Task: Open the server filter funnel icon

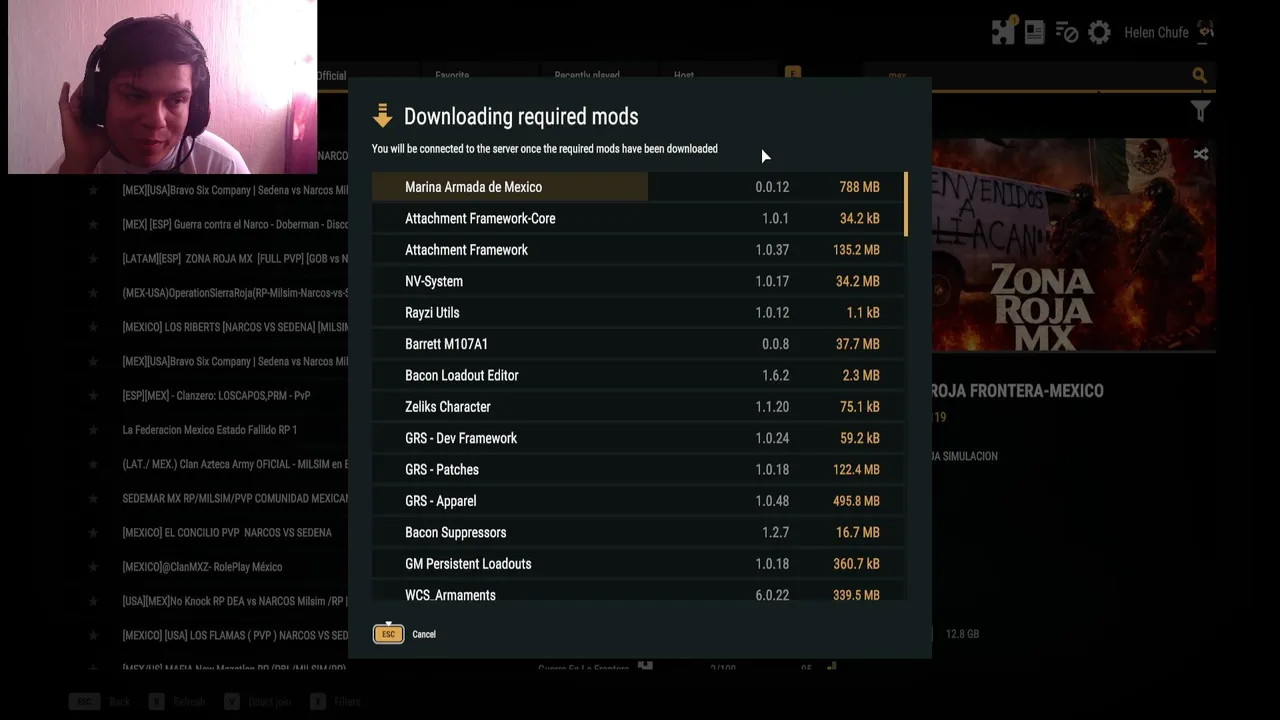Action: pos(1200,111)
